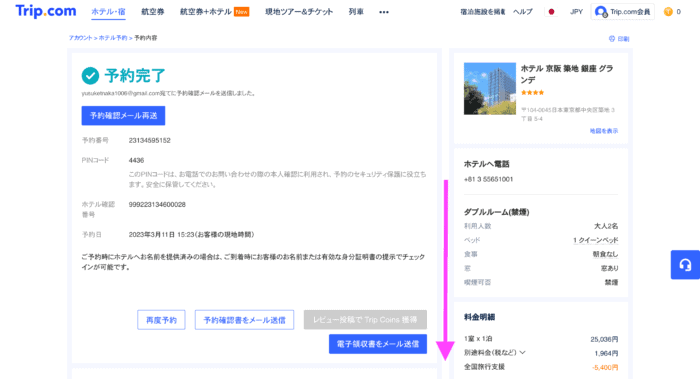The height and width of the screenshot is (379, 700).
Task: Print the booking via 印刷
Action: pos(619,39)
